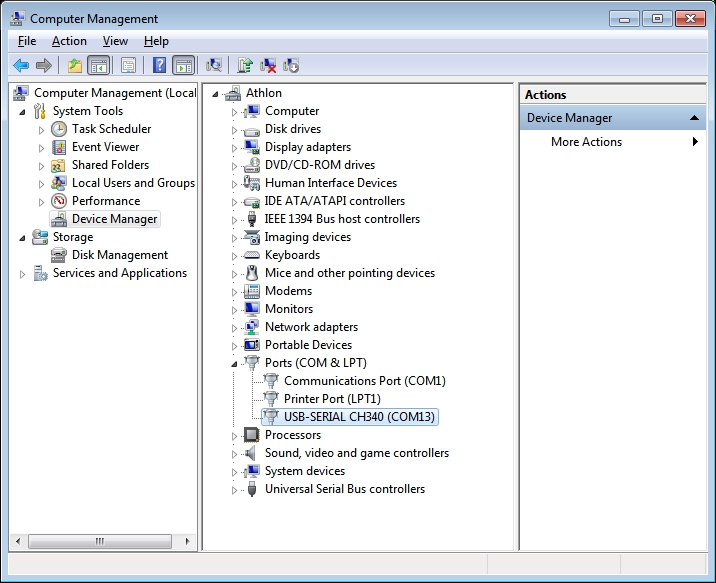Click the Up one level folder icon
The image size is (716, 583).
[74, 66]
